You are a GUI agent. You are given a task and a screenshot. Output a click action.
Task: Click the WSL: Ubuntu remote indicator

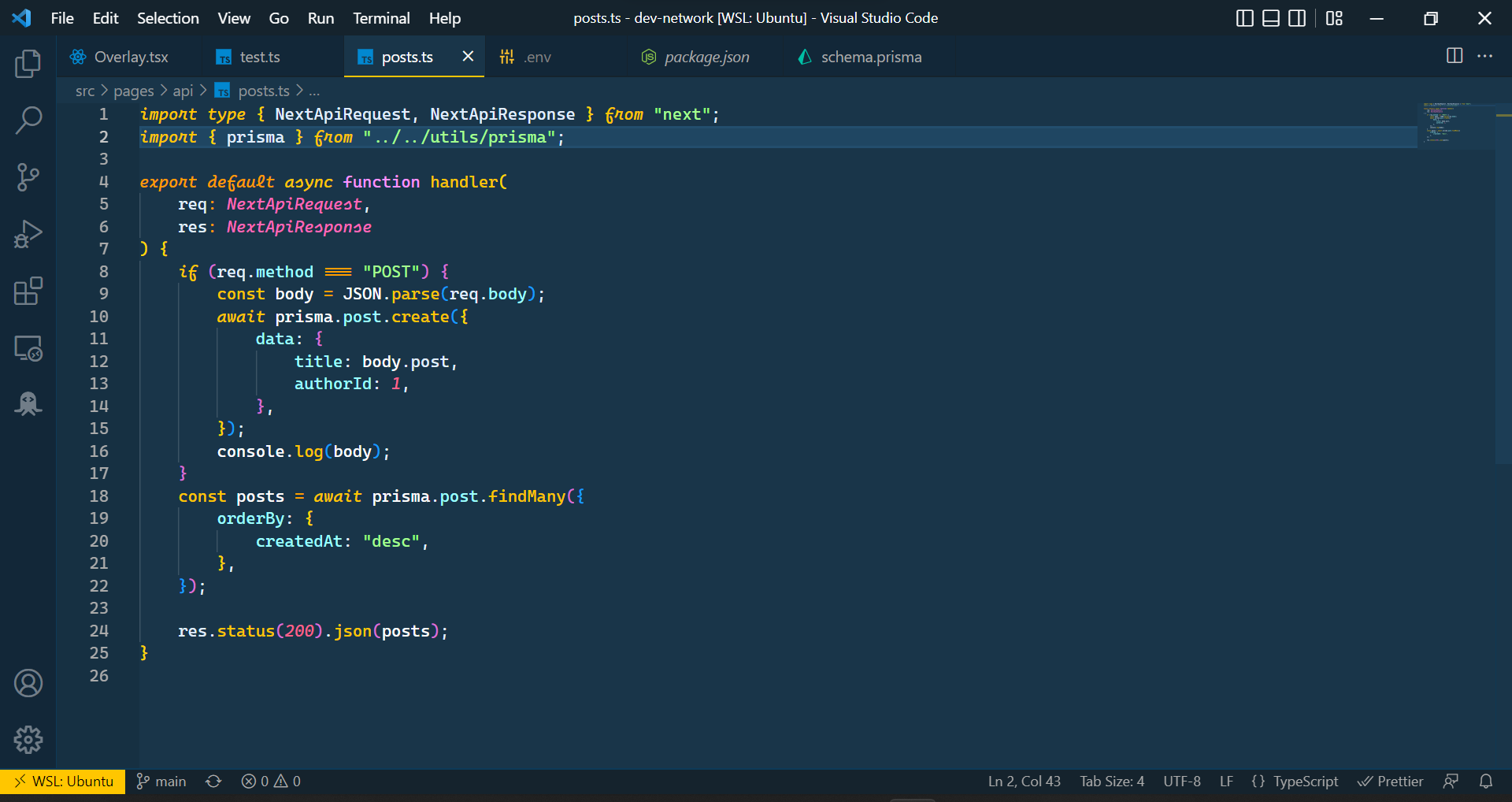(x=63, y=782)
